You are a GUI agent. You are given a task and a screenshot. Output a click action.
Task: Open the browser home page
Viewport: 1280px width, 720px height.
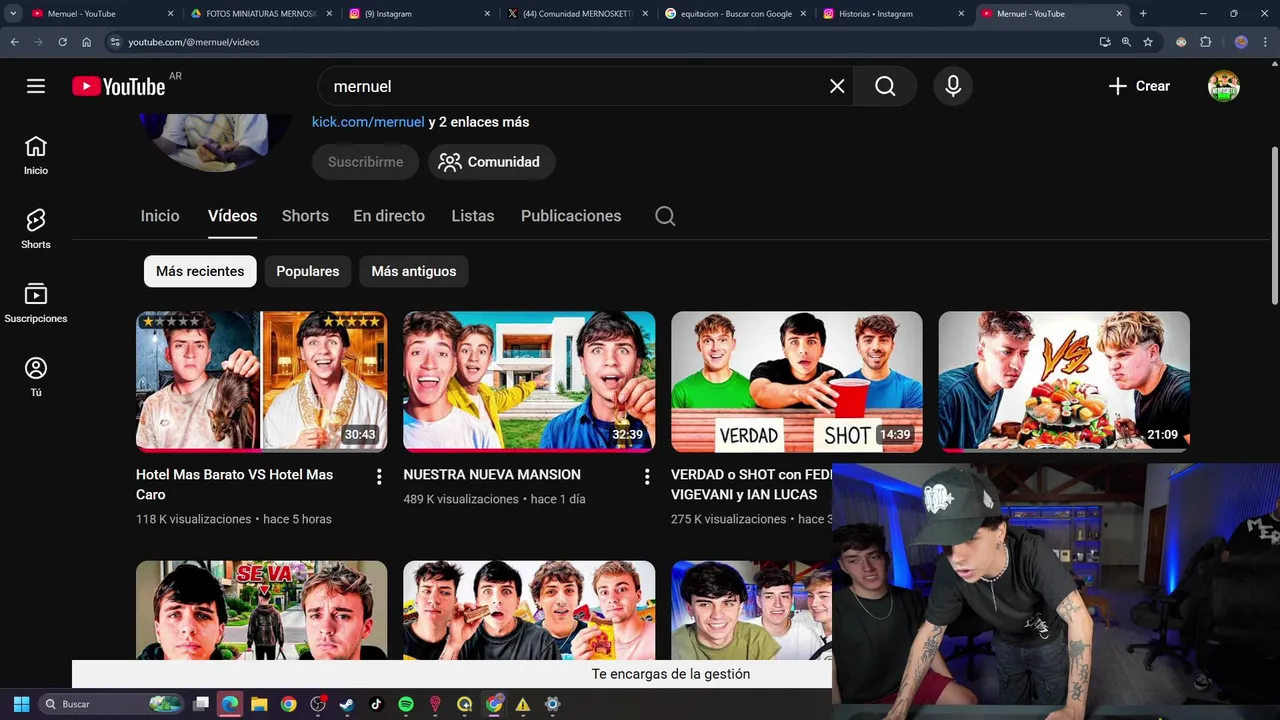click(x=86, y=42)
